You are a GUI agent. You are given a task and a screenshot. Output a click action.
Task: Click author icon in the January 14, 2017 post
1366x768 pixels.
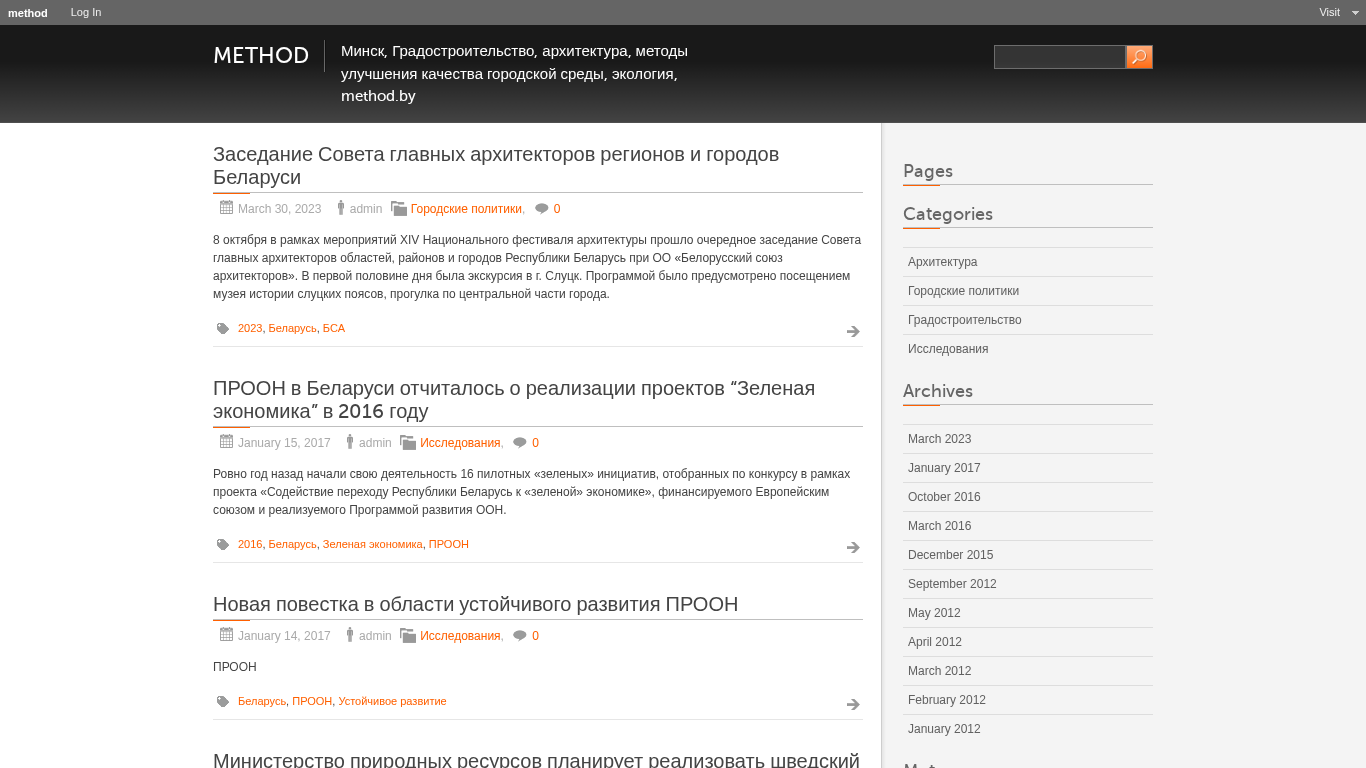click(350, 635)
